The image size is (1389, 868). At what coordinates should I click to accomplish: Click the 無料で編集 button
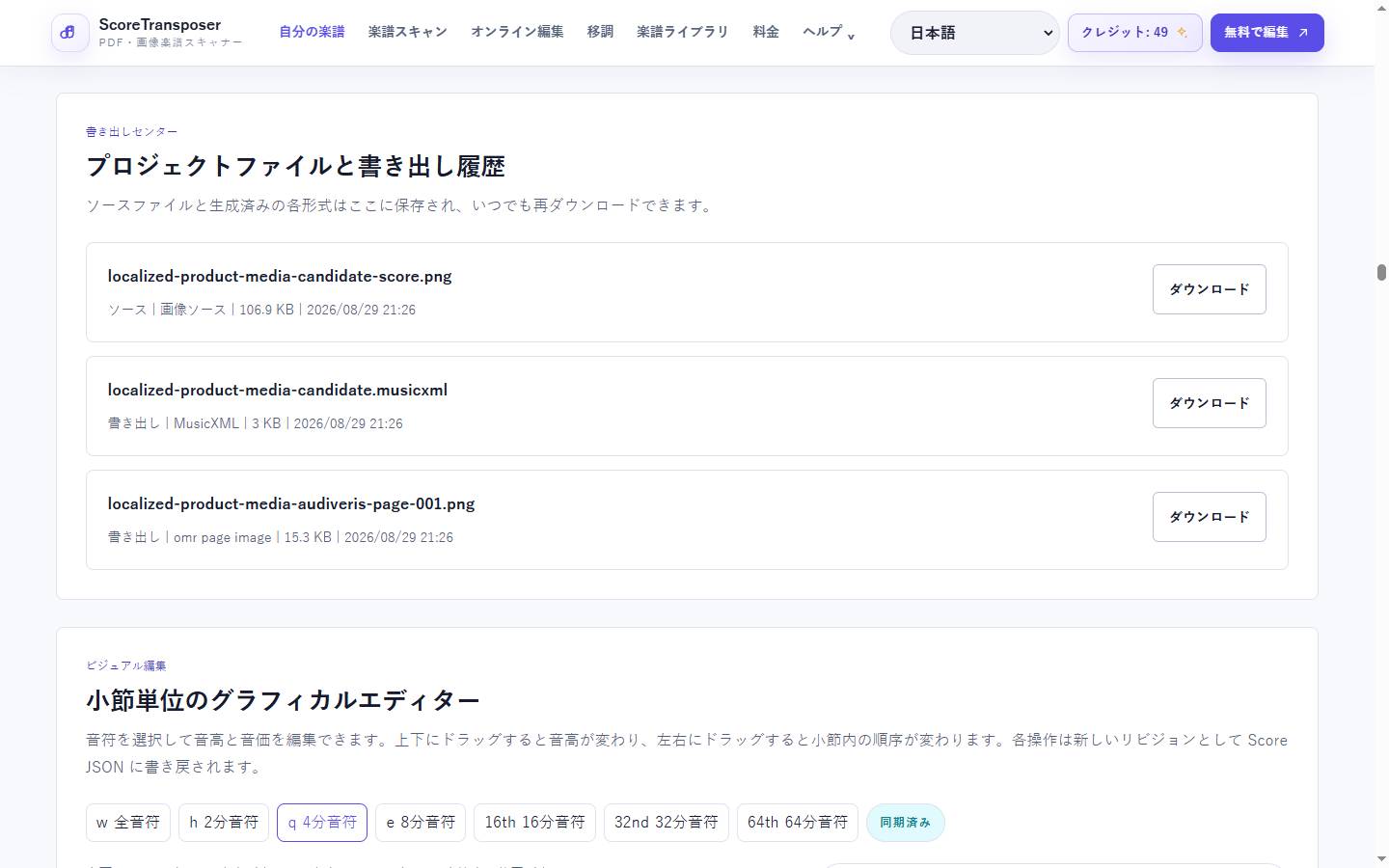tap(1266, 33)
